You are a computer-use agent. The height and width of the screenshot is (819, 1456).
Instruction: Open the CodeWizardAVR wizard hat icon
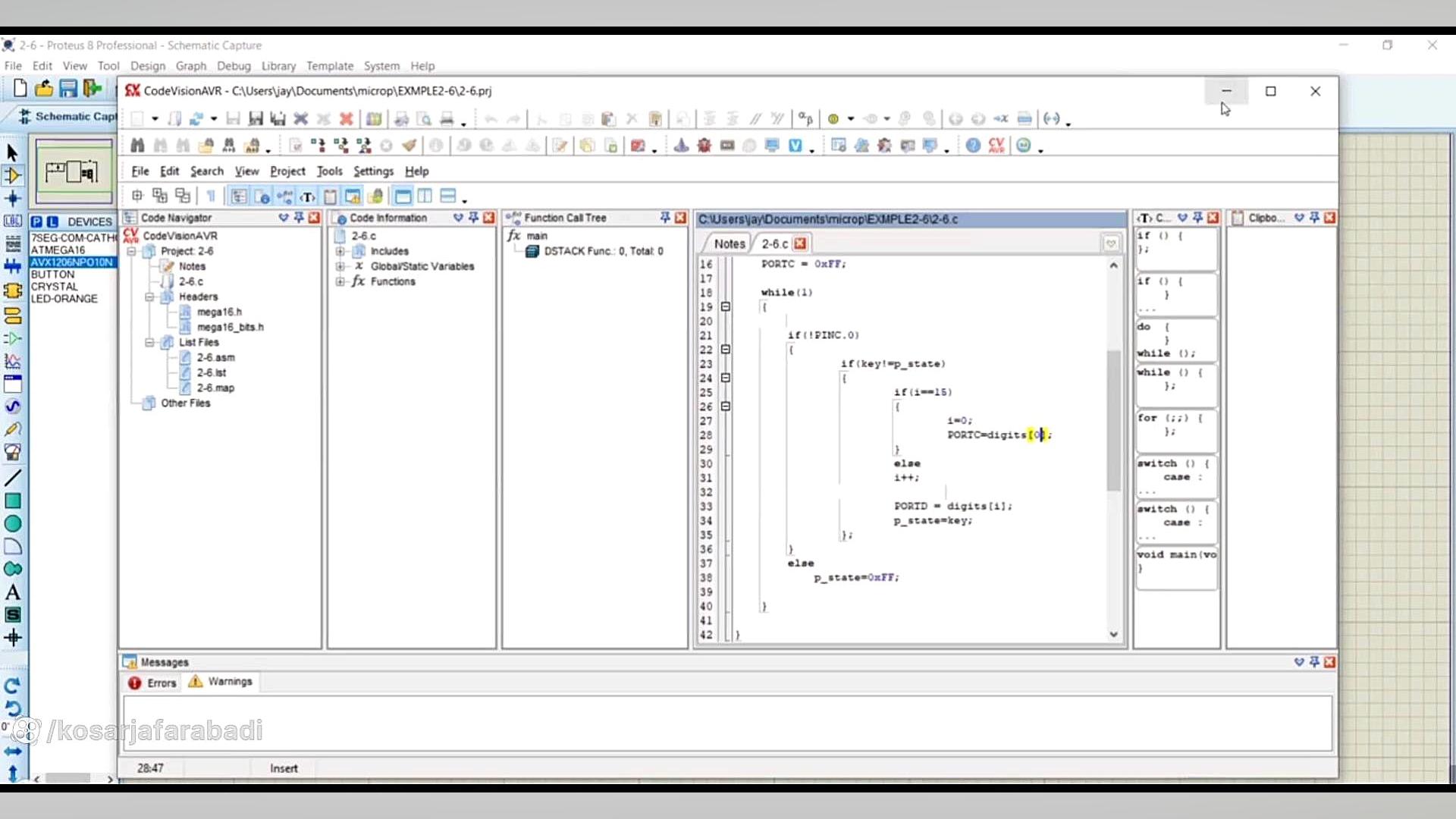pos(681,146)
